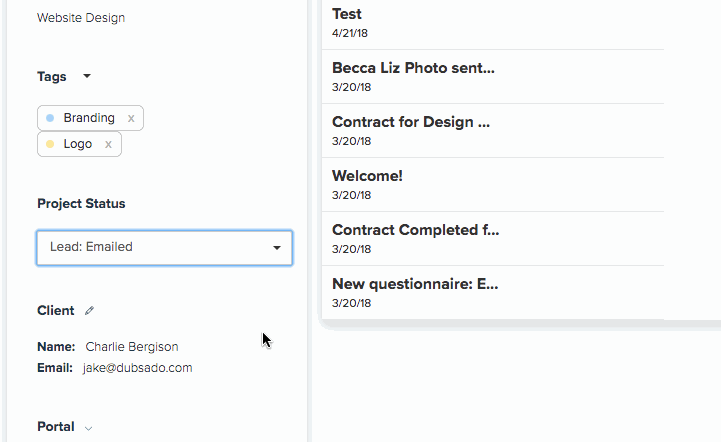The image size is (721, 442).
Task: Remove the Logo tag
Action: 108,144
